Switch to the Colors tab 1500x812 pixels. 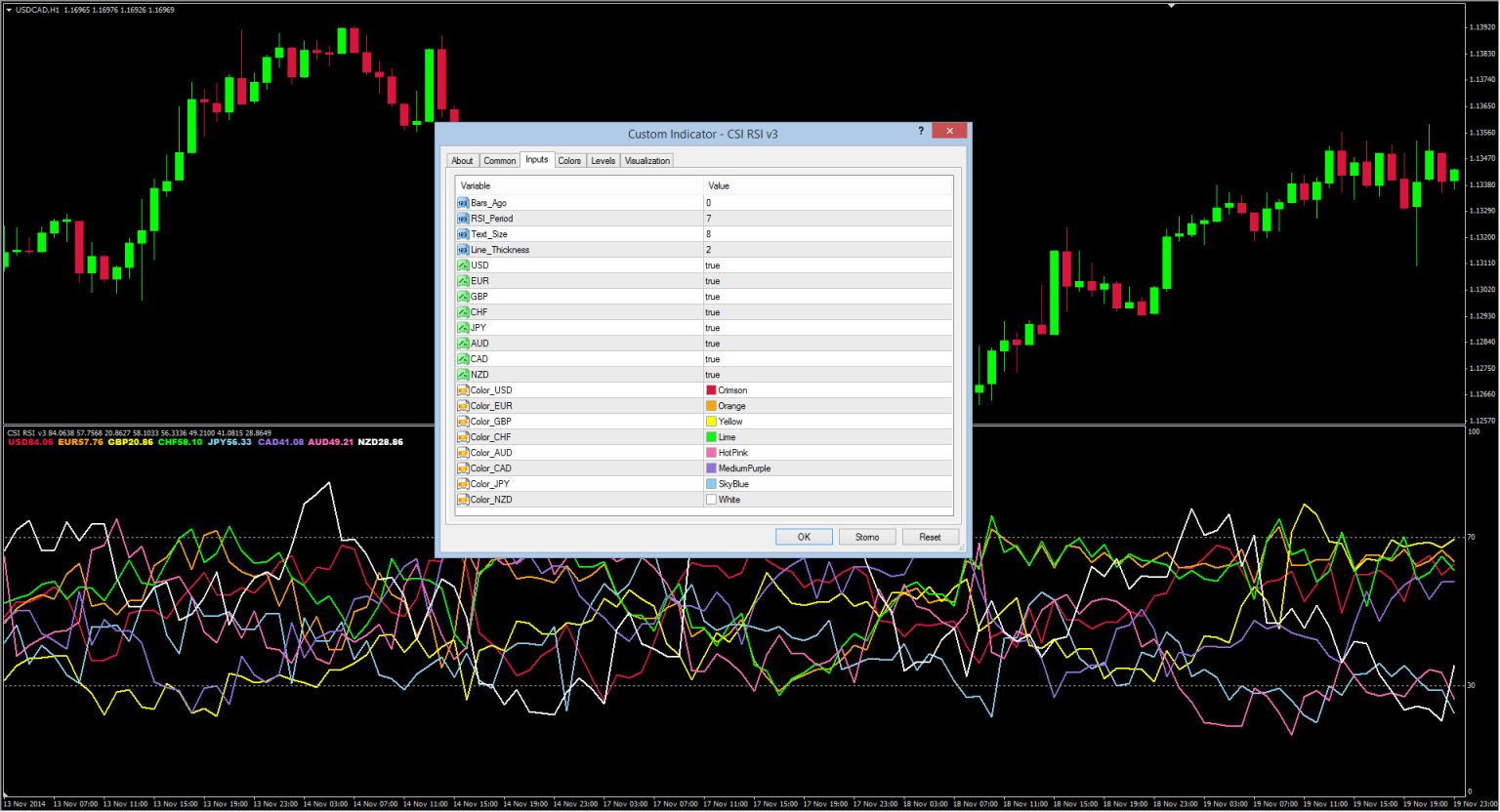(569, 160)
